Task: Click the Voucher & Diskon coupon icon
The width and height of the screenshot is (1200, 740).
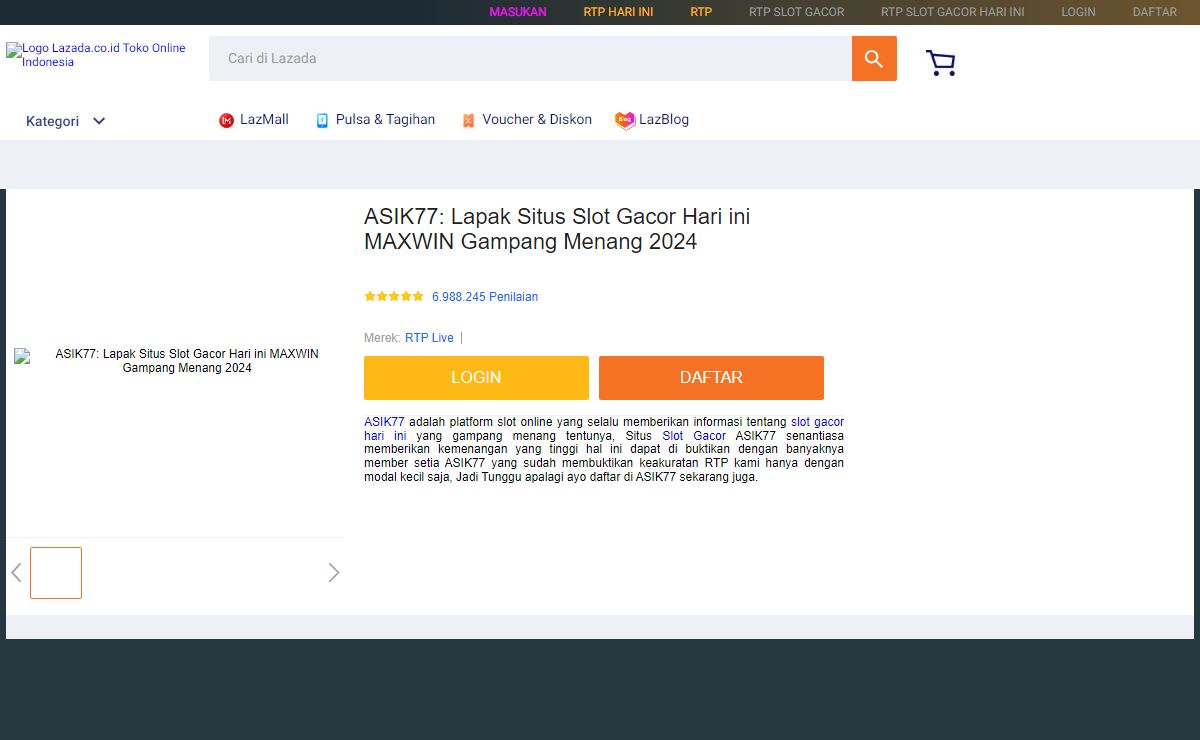Action: [x=468, y=120]
